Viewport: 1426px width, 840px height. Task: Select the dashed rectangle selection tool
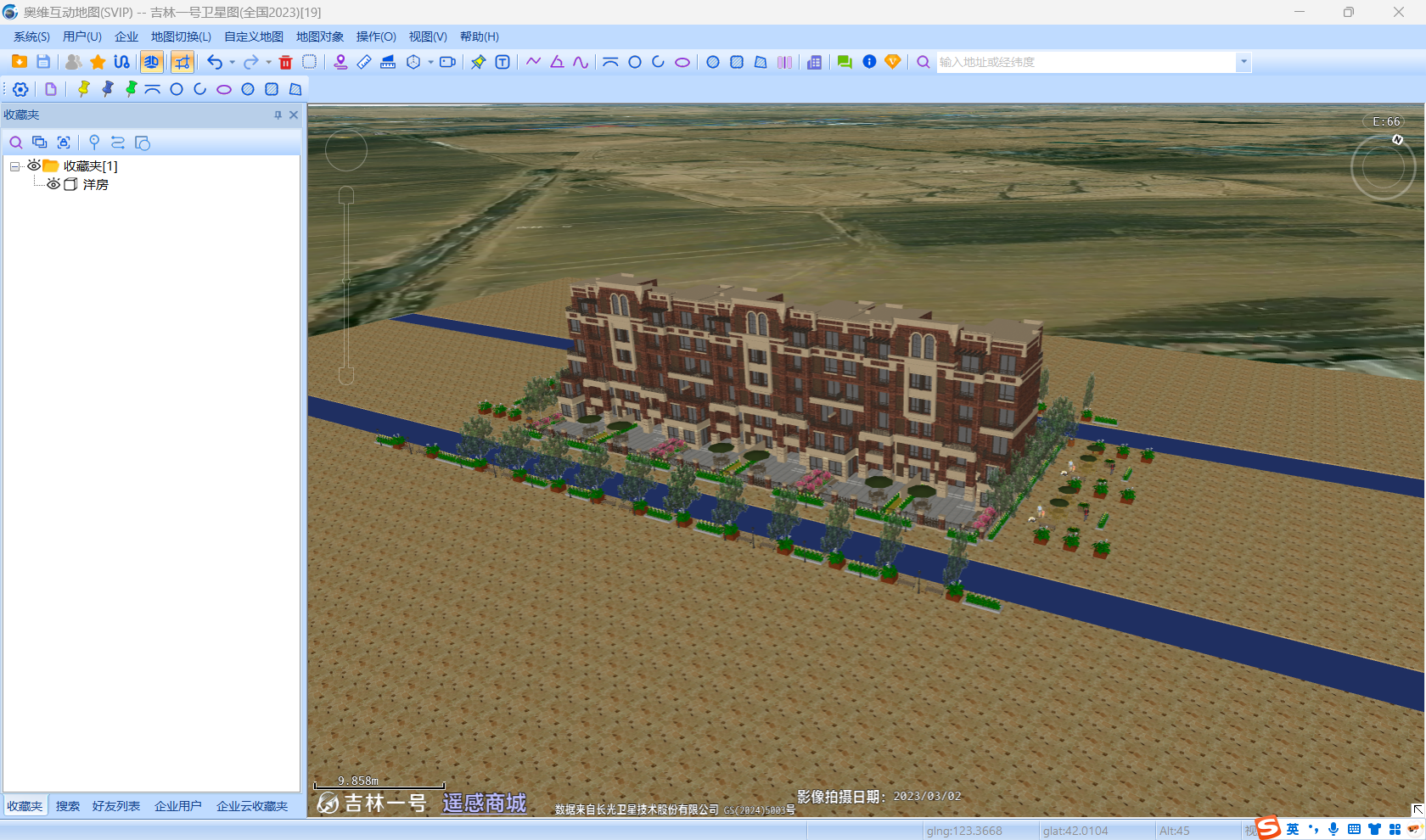coord(310,62)
